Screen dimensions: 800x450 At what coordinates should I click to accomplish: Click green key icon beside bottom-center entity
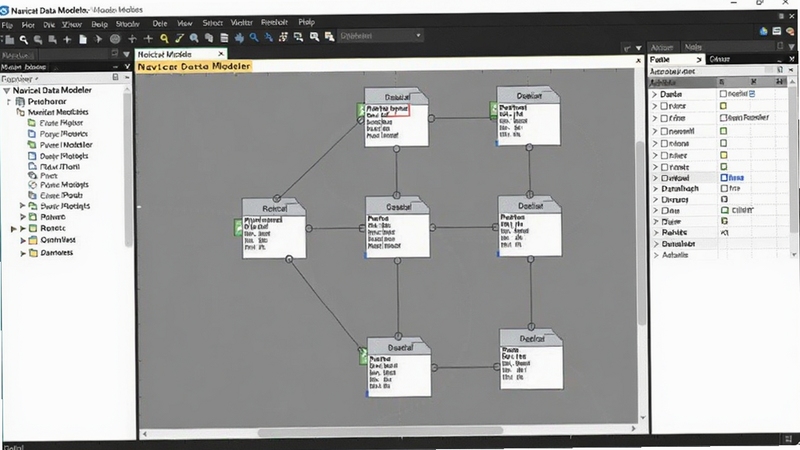click(363, 356)
